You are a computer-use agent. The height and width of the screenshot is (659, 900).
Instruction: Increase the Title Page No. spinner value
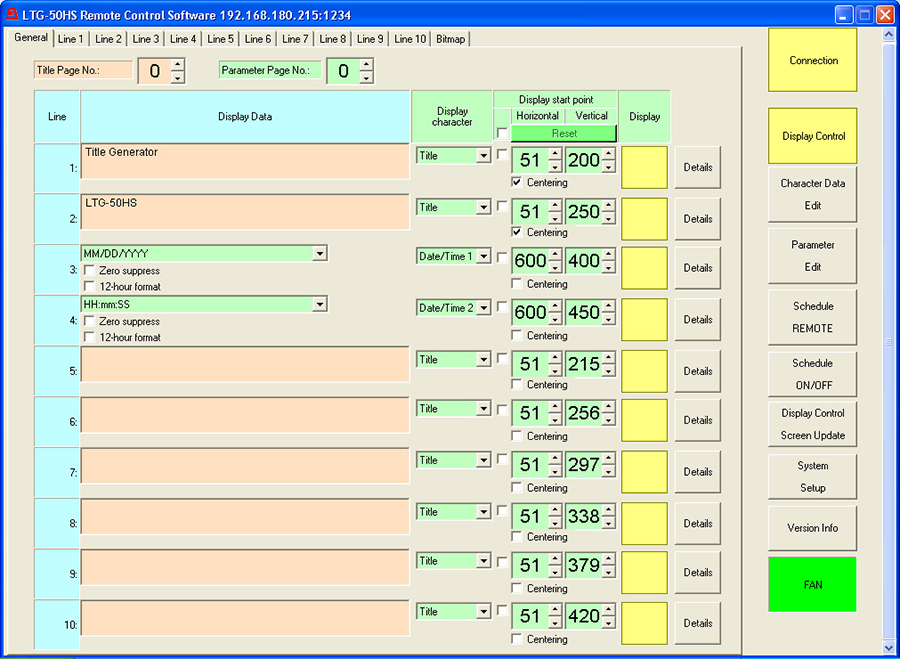click(177, 65)
